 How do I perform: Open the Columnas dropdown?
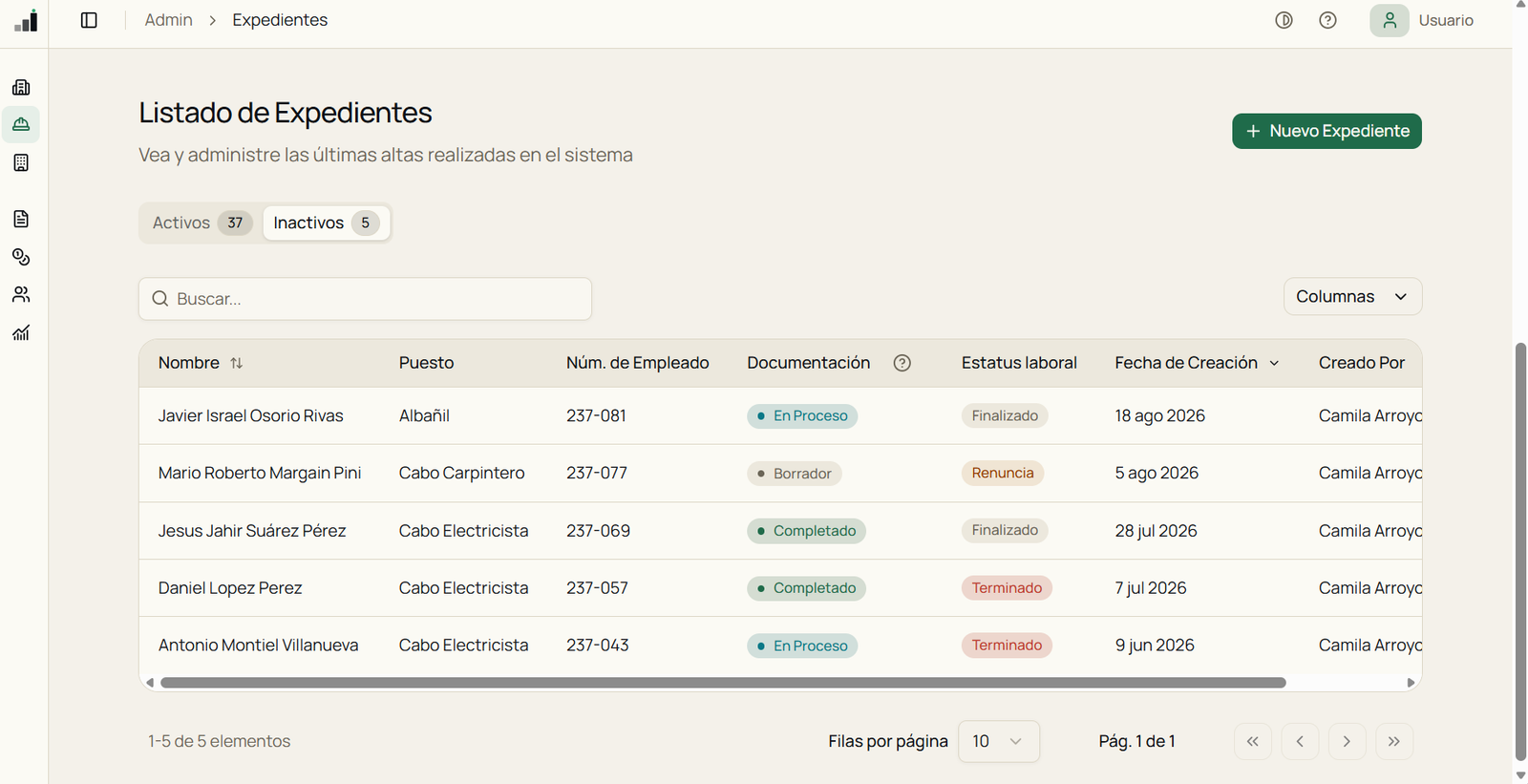tap(1352, 296)
